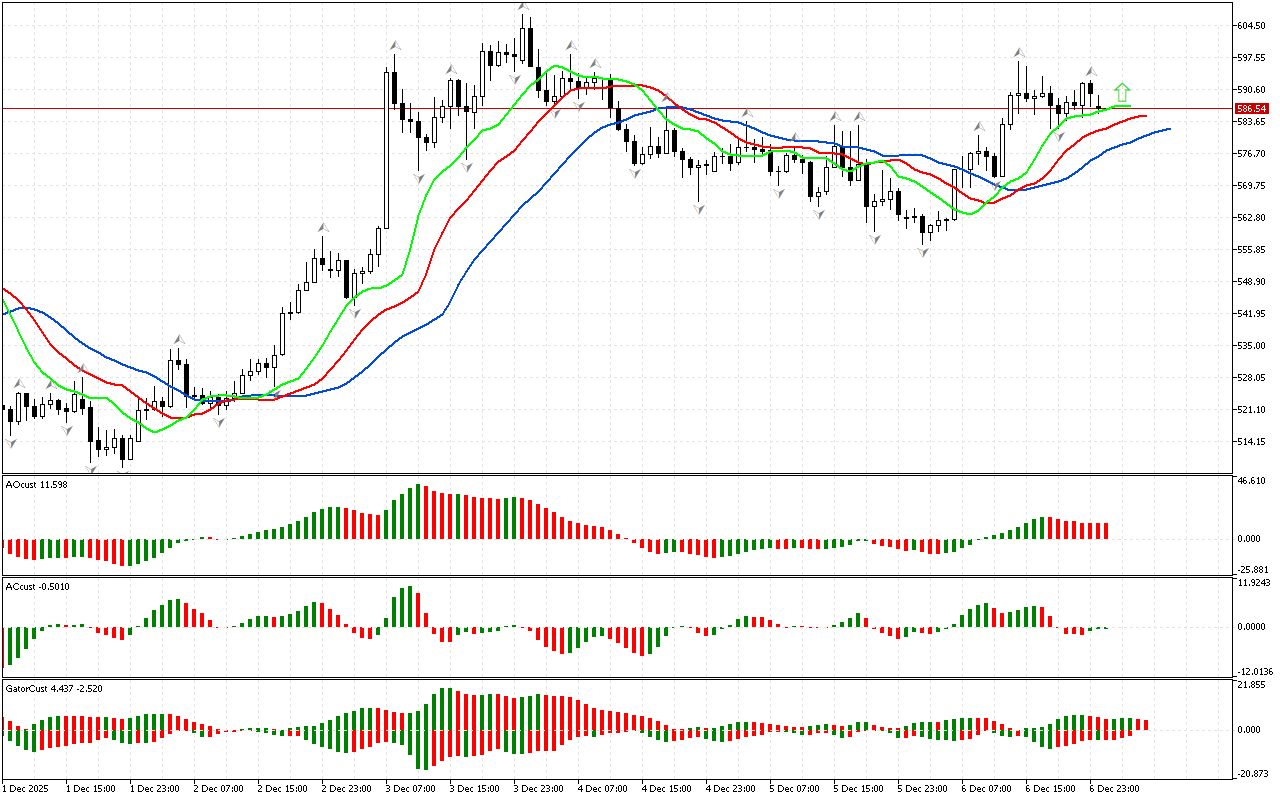Screen dimensions: 1280x800
Task: Select the tallest green bar in AOcust histogram
Action: [417, 512]
